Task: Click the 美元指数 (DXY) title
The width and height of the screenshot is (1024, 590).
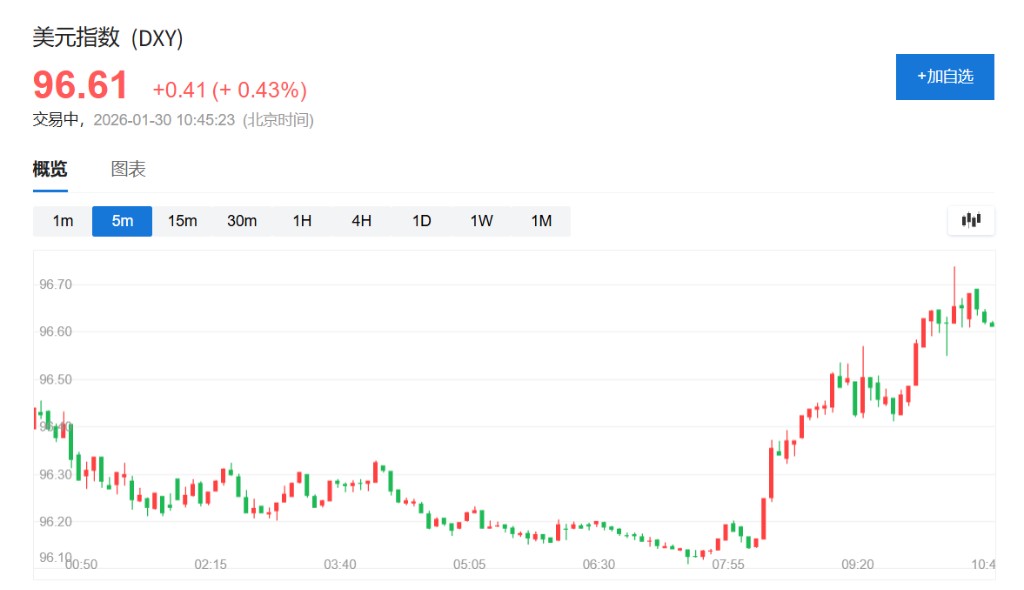Action: click(108, 38)
